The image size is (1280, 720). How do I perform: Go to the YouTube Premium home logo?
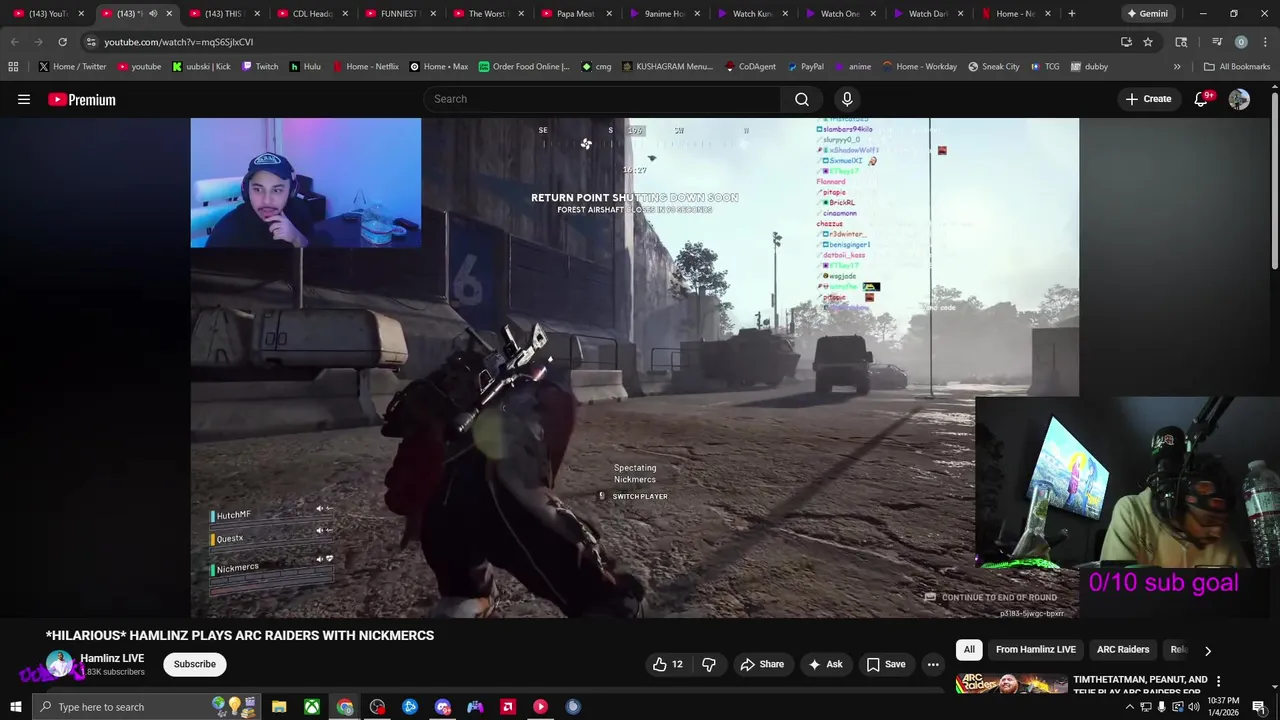82,99
